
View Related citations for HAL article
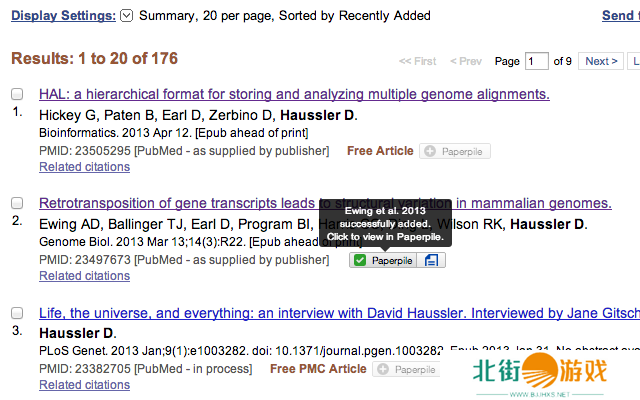click(x=84, y=167)
